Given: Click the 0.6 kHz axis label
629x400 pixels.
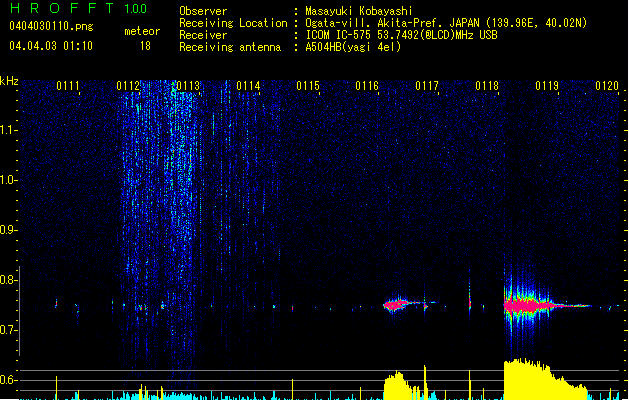Looking at the screenshot, I should click(x=8, y=380).
